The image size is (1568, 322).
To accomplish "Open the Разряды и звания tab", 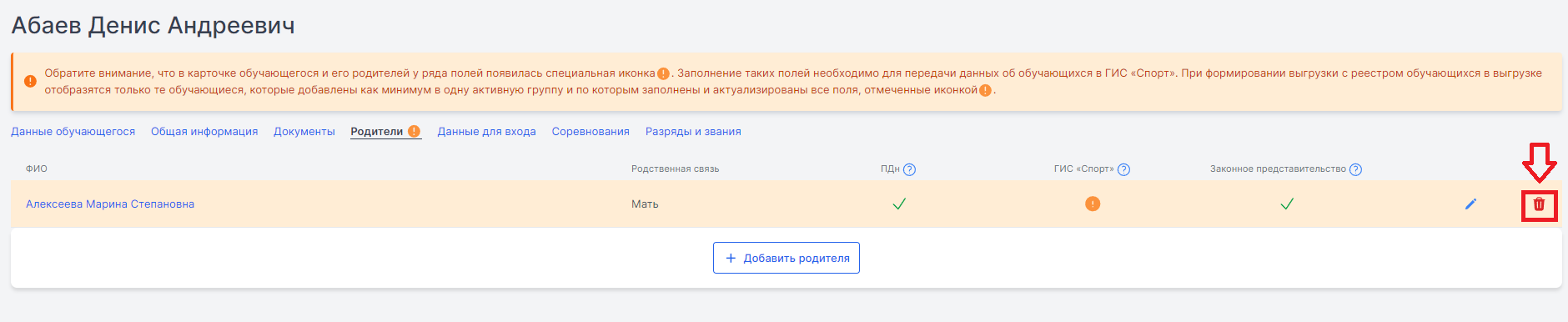I will point(693,132).
